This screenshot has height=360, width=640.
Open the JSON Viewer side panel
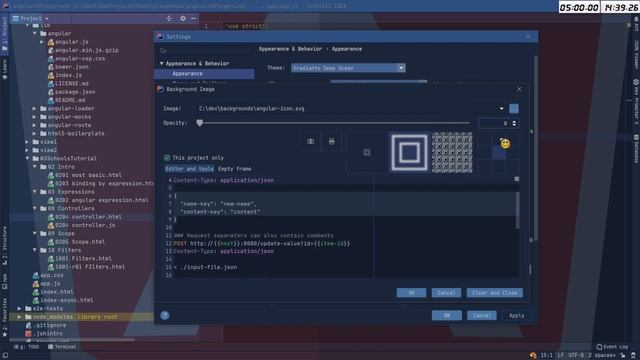636,54
